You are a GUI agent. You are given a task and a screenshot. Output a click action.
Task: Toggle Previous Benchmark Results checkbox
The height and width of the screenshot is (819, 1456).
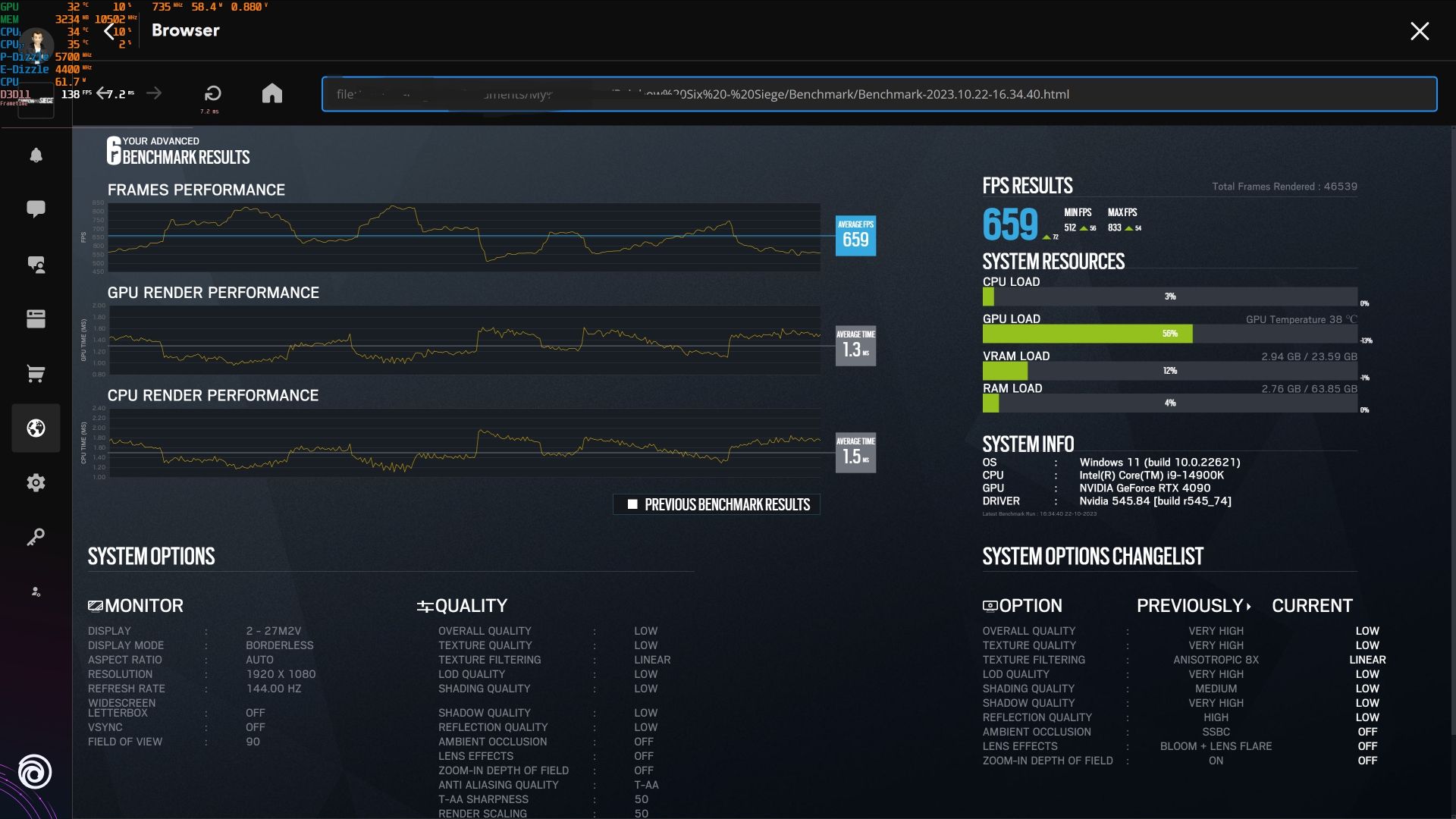click(632, 504)
